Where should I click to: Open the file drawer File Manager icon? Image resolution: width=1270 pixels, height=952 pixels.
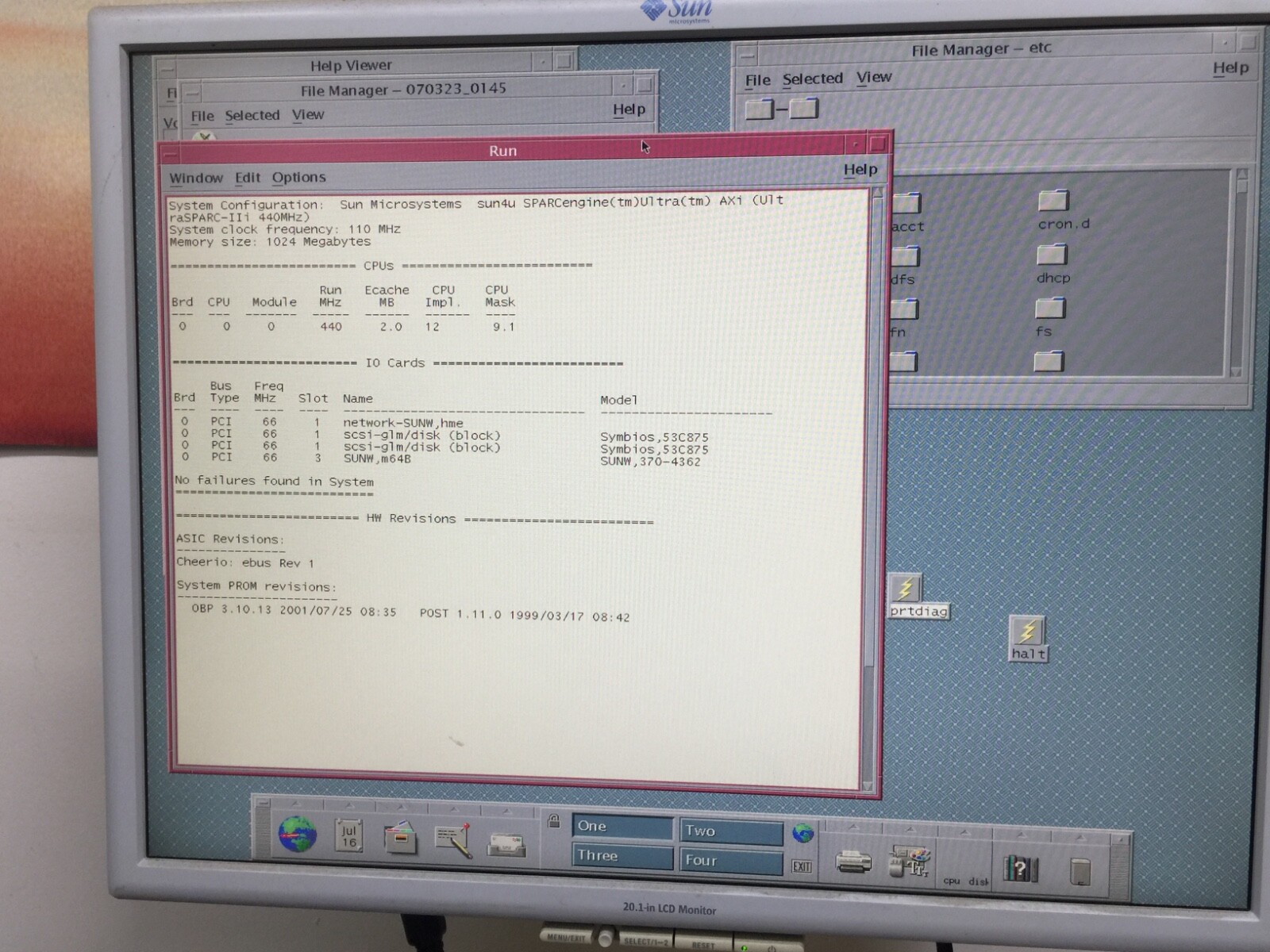400,838
